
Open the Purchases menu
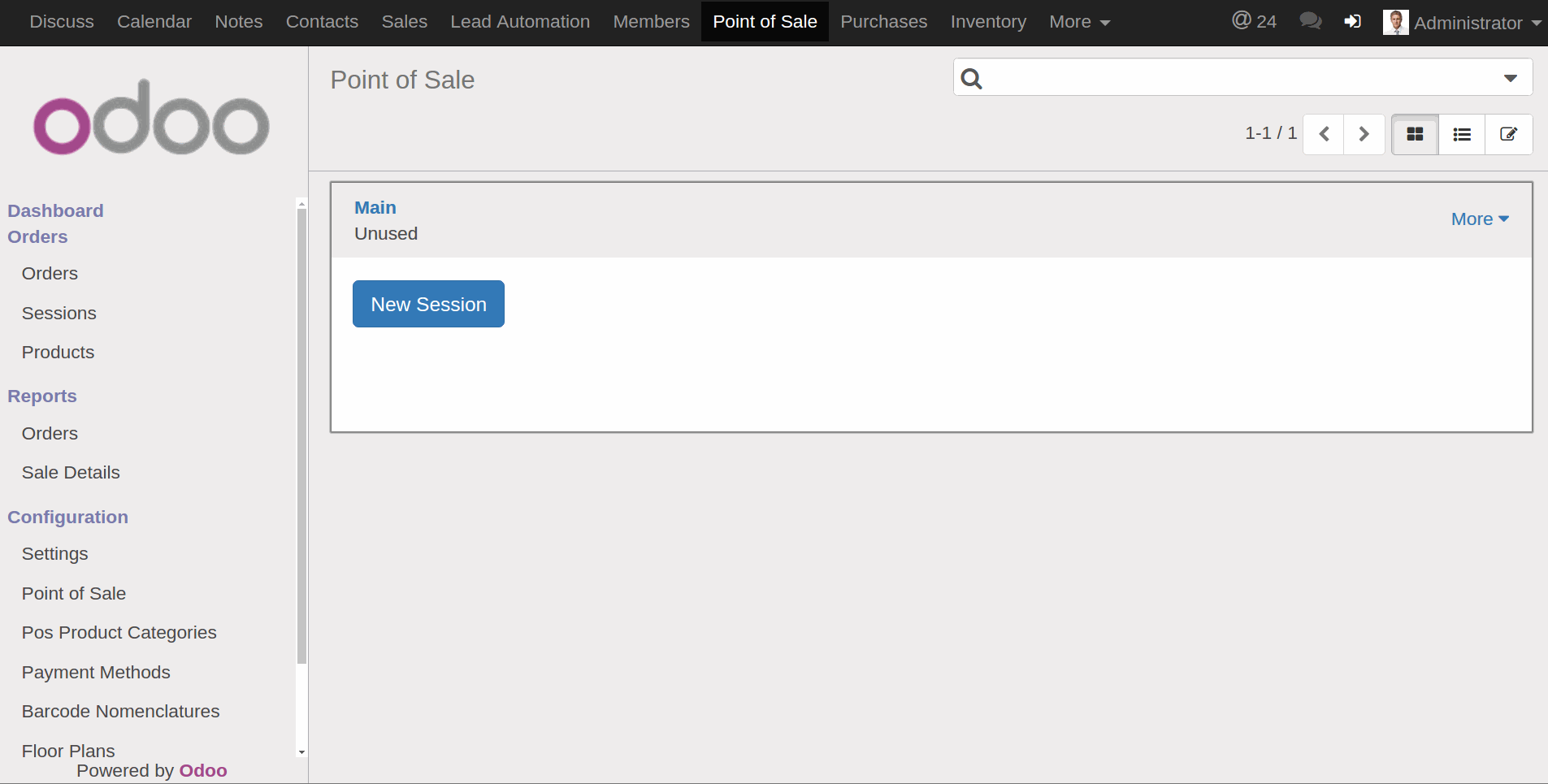point(883,22)
